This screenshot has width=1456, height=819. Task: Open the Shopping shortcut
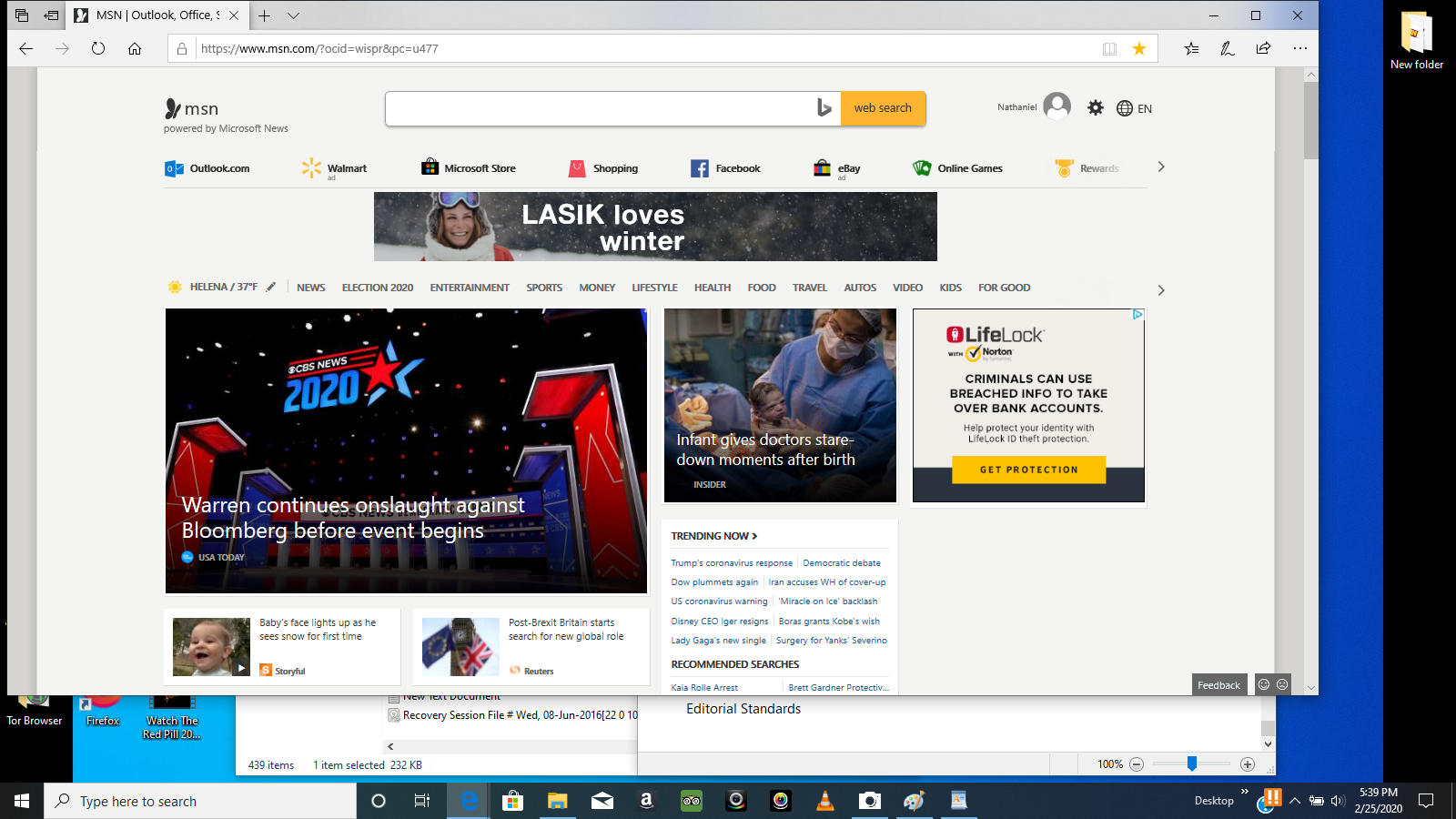click(603, 168)
